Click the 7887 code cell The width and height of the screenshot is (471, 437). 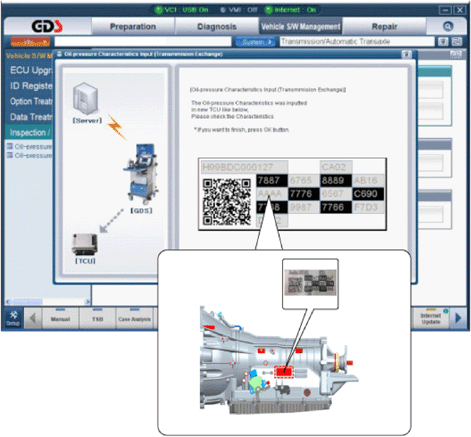click(x=272, y=180)
